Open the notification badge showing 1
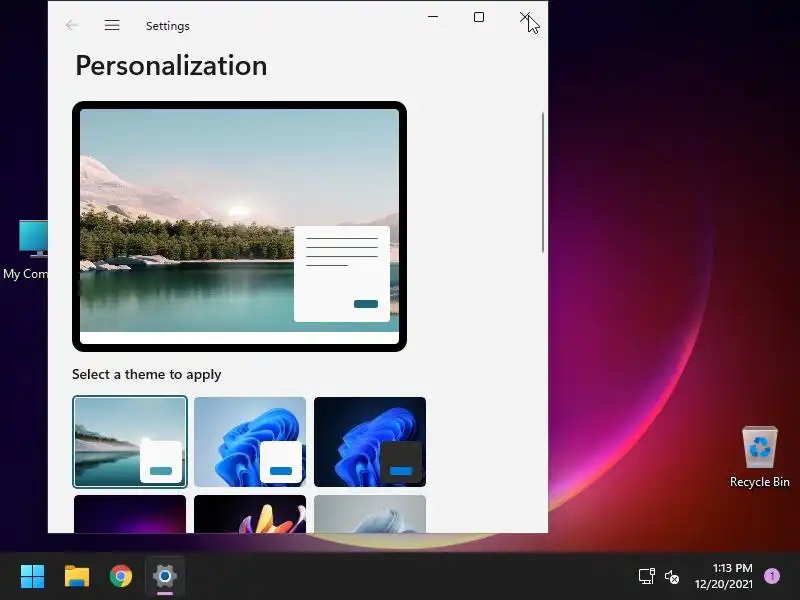 point(772,576)
